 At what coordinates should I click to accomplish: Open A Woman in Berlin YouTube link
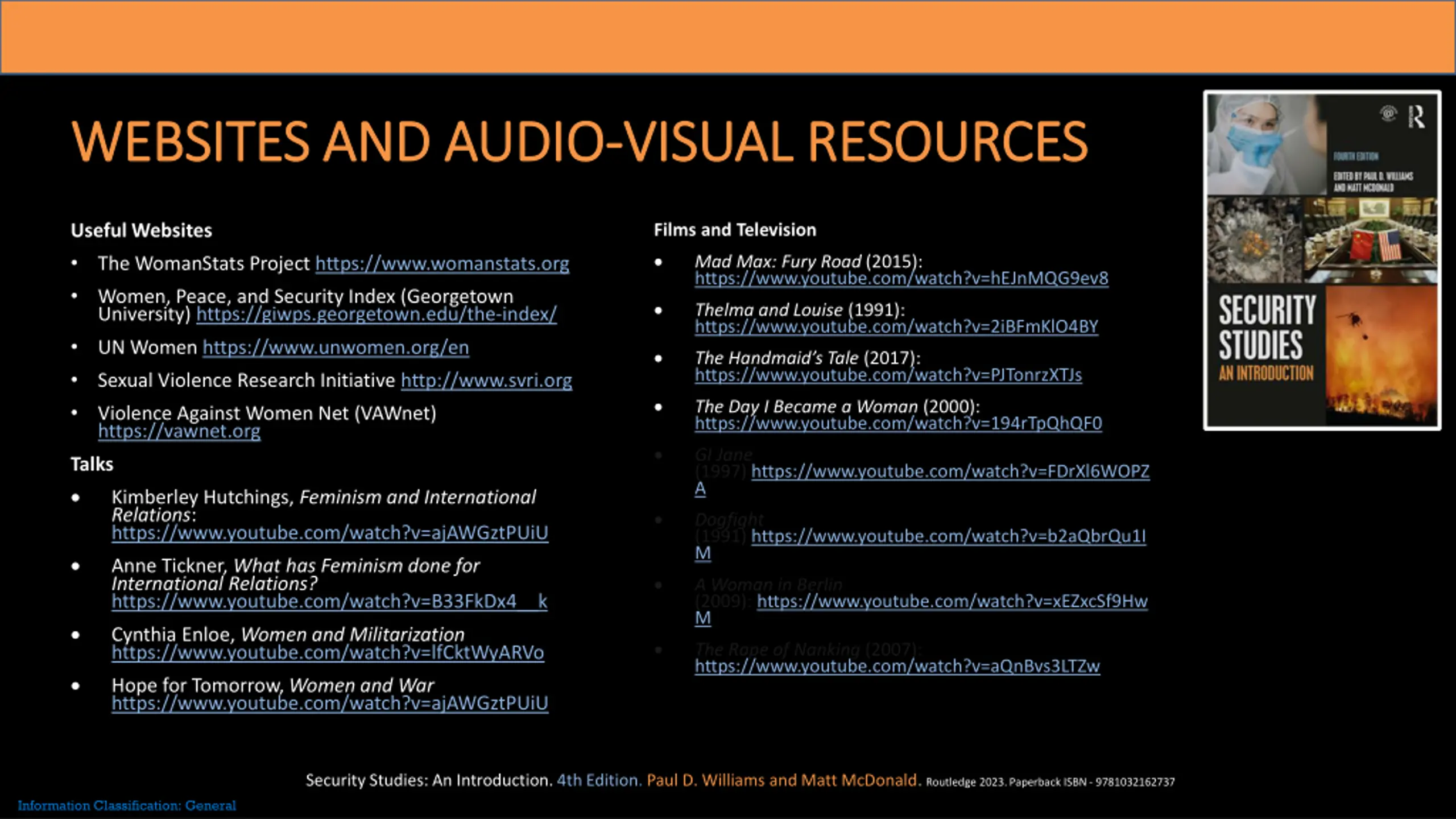coord(952,601)
